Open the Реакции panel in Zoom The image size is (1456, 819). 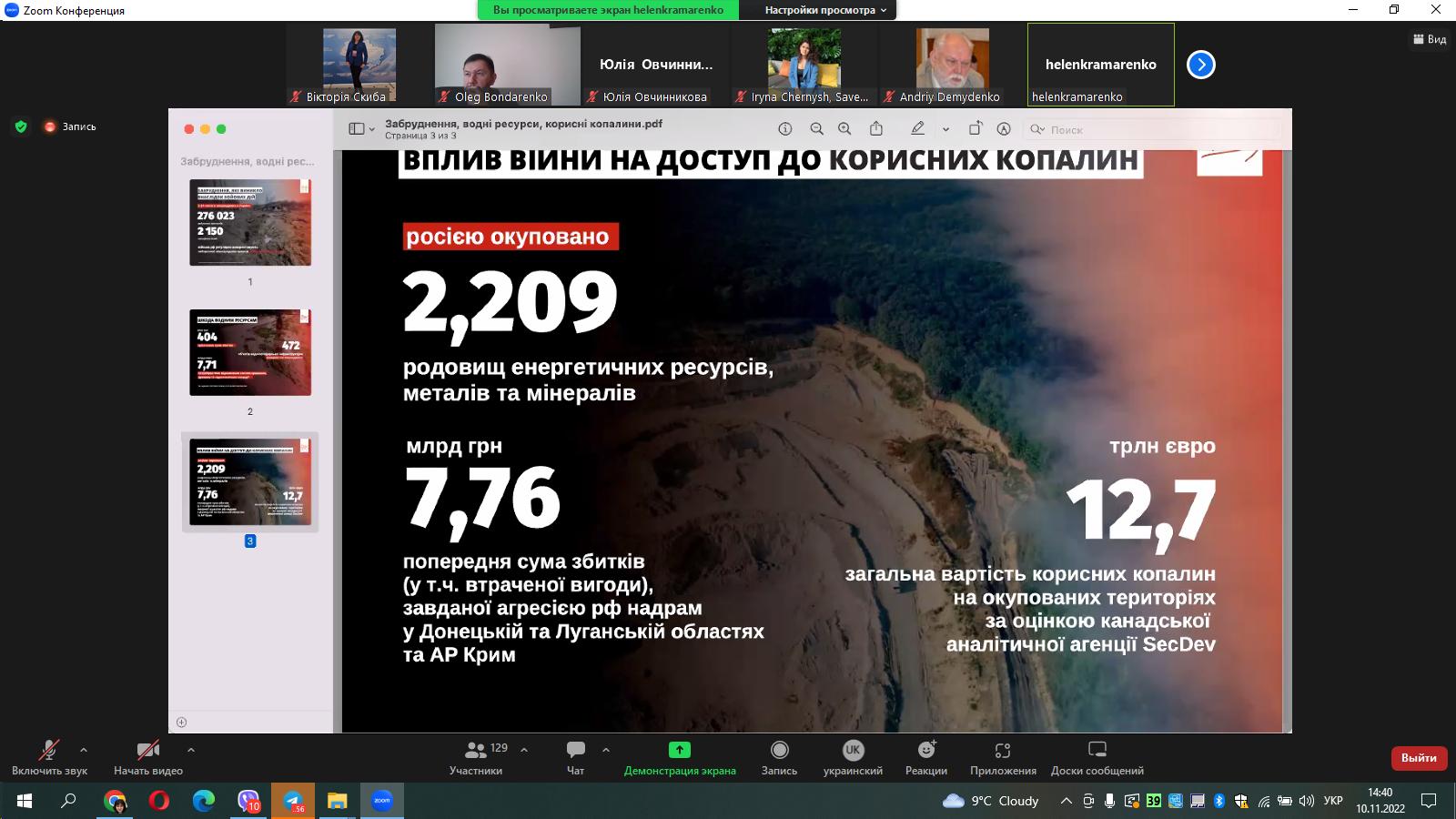925,757
